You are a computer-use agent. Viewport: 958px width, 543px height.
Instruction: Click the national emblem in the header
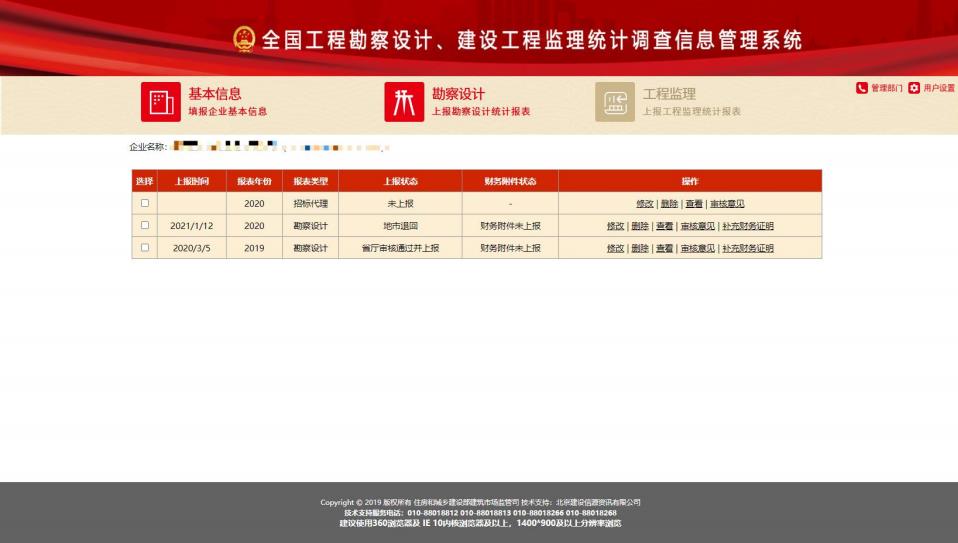(x=244, y=39)
